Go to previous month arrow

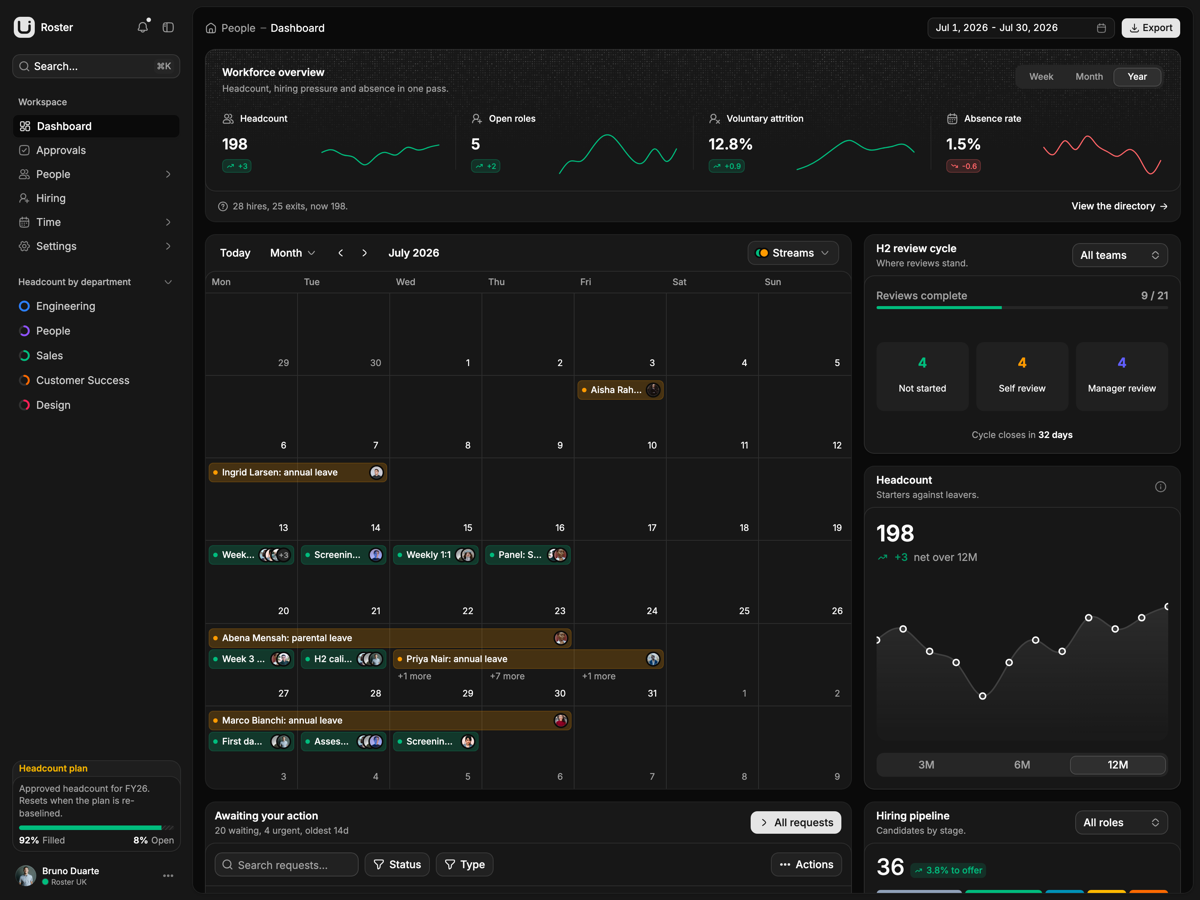(341, 253)
